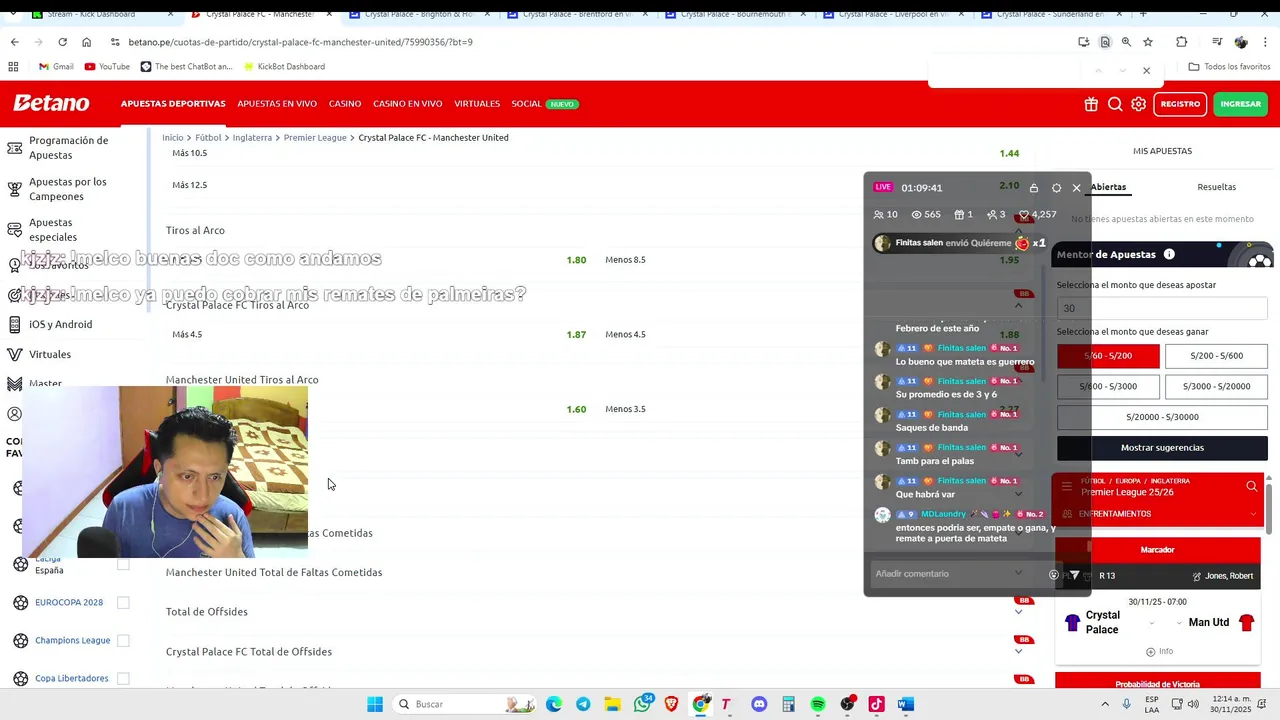1280x720 pixels.
Task: Open the Mentor de Apuestas info icon
Action: tap(1169, 254)
